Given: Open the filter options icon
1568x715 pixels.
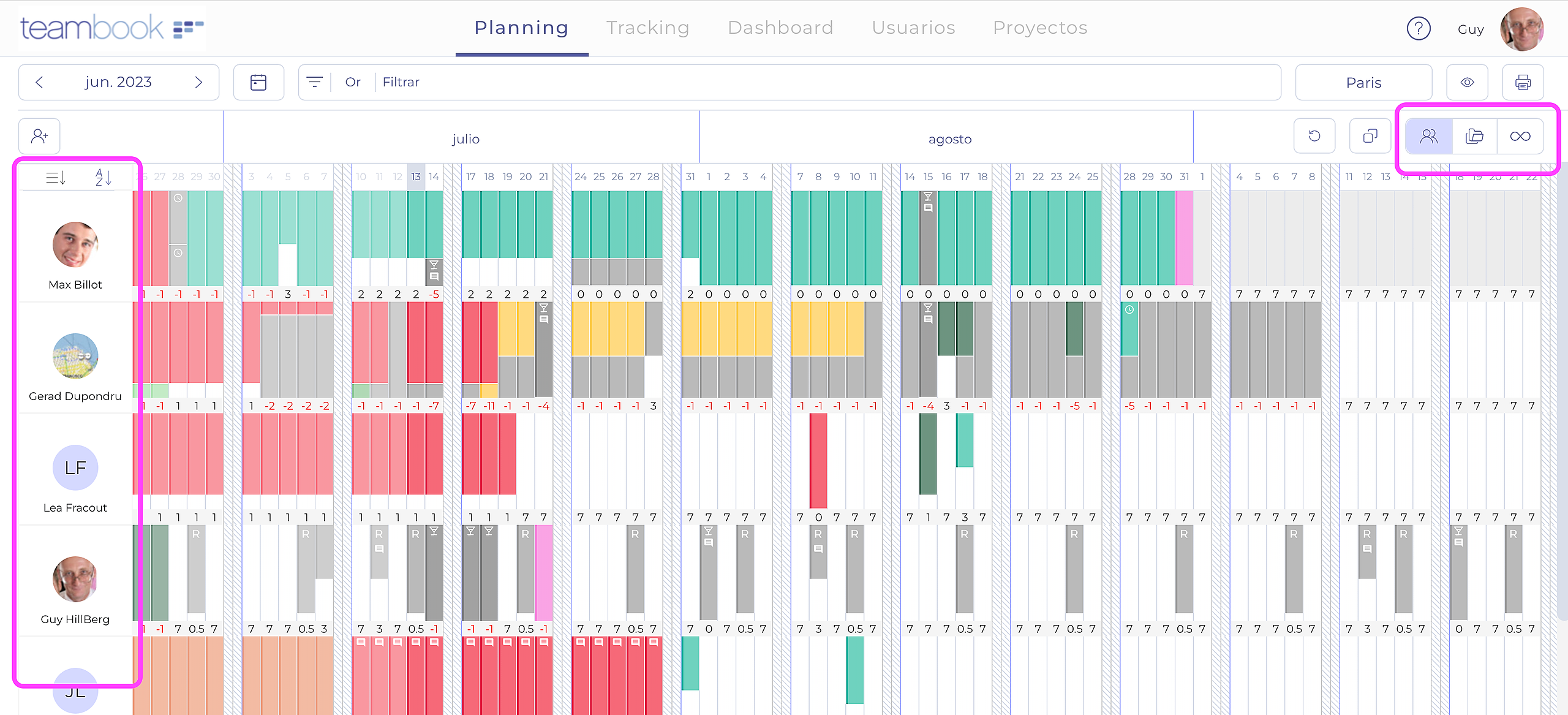Looking at the screenshot, I should pos(315,81).
